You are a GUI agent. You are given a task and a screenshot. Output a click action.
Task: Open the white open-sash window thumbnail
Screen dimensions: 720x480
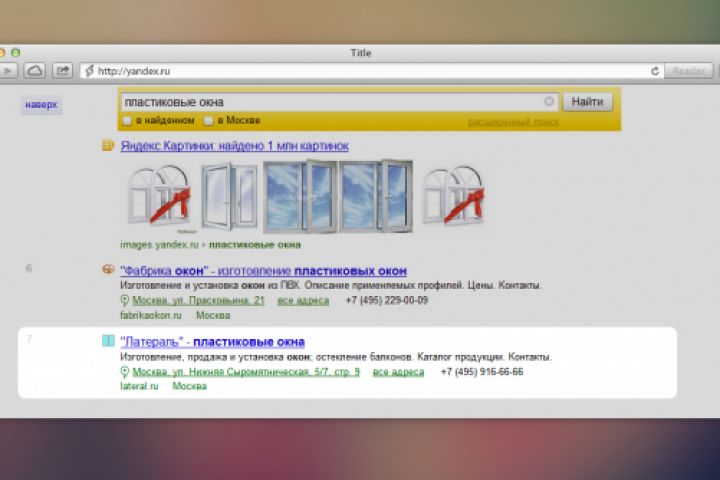click(x=229, y=197)
